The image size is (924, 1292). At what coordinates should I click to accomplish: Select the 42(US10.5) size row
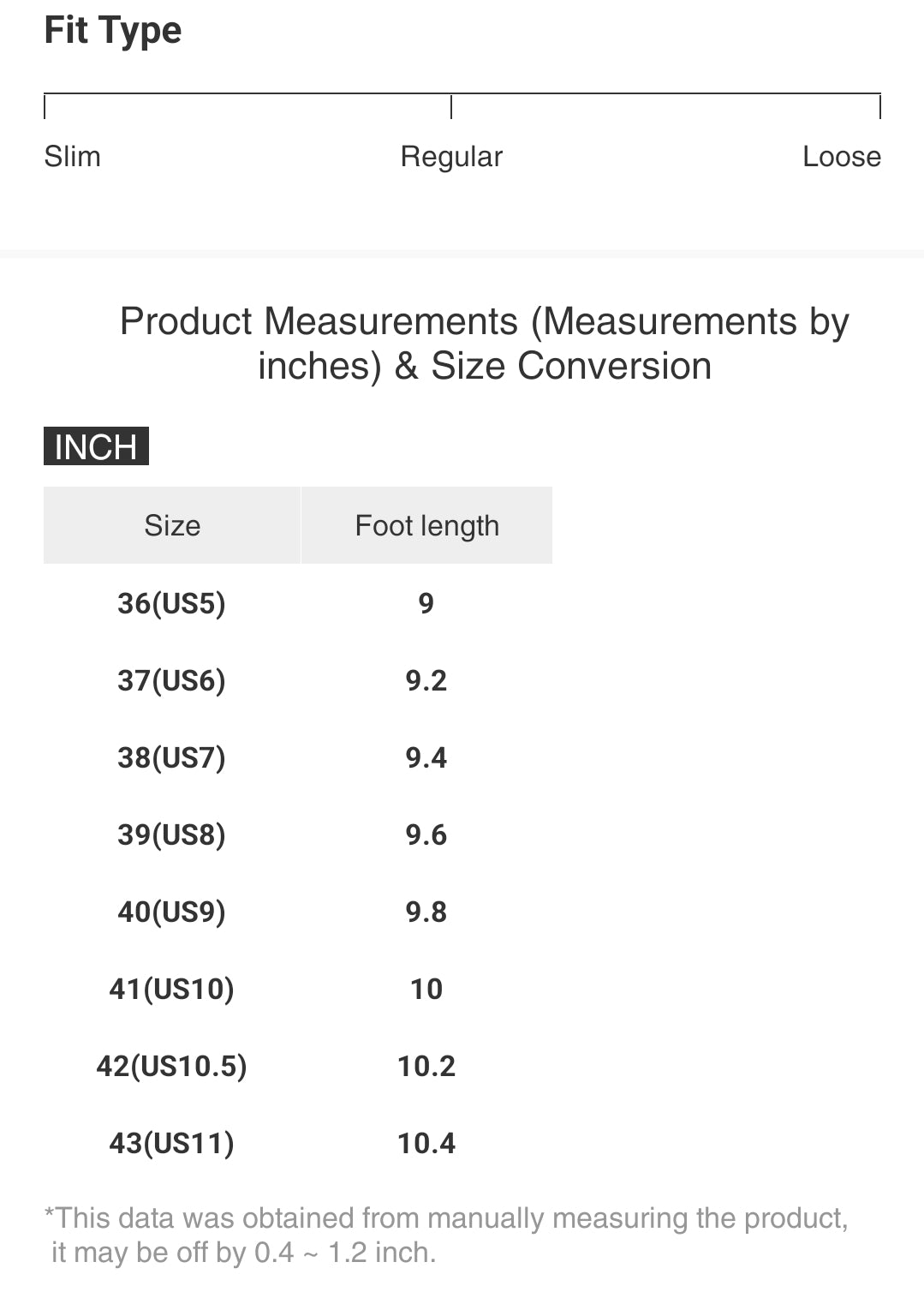(298, 1066)
